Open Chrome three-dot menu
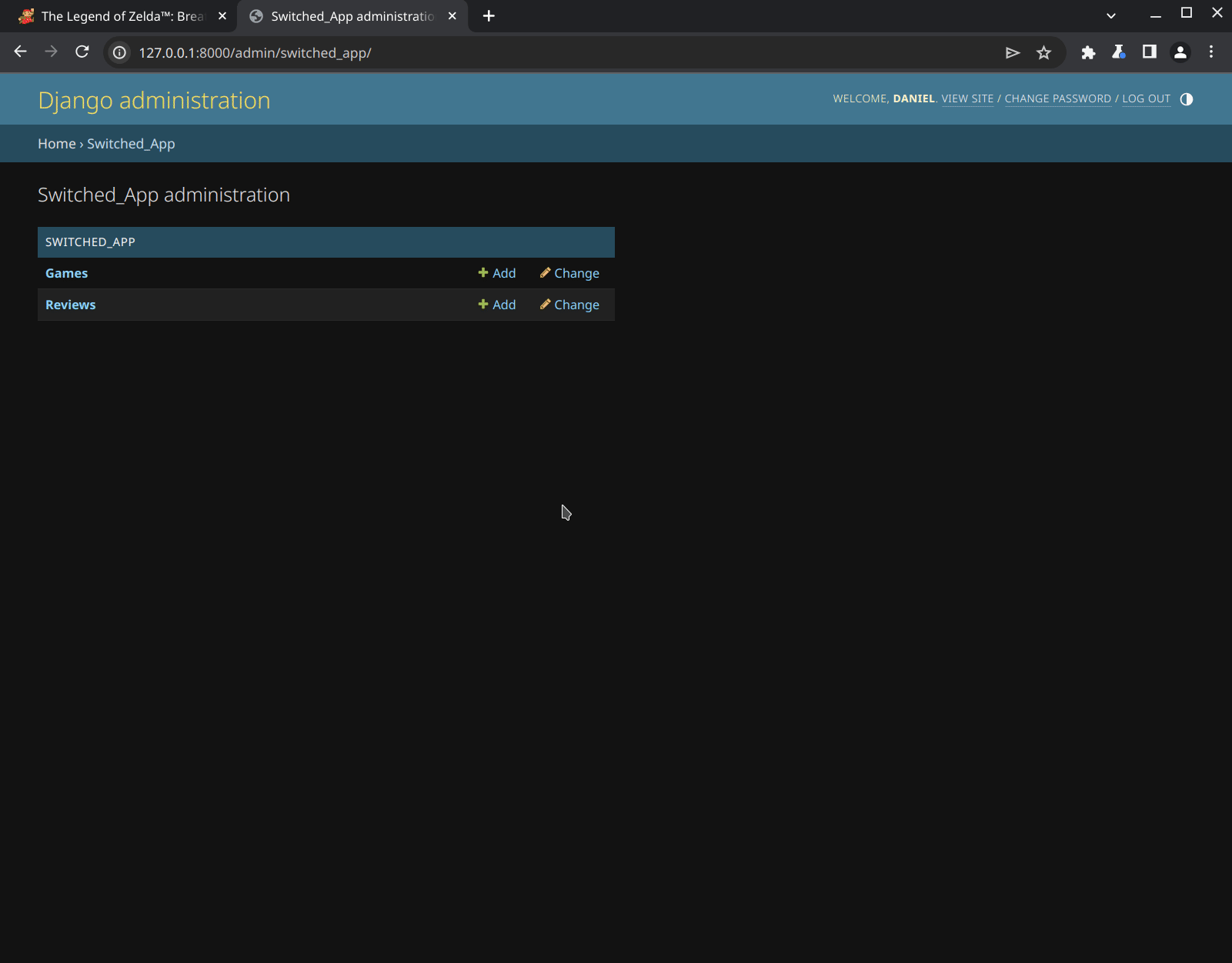This screenshot has width=1232, height=963. pyautogui.click(x=1210, y=52)
